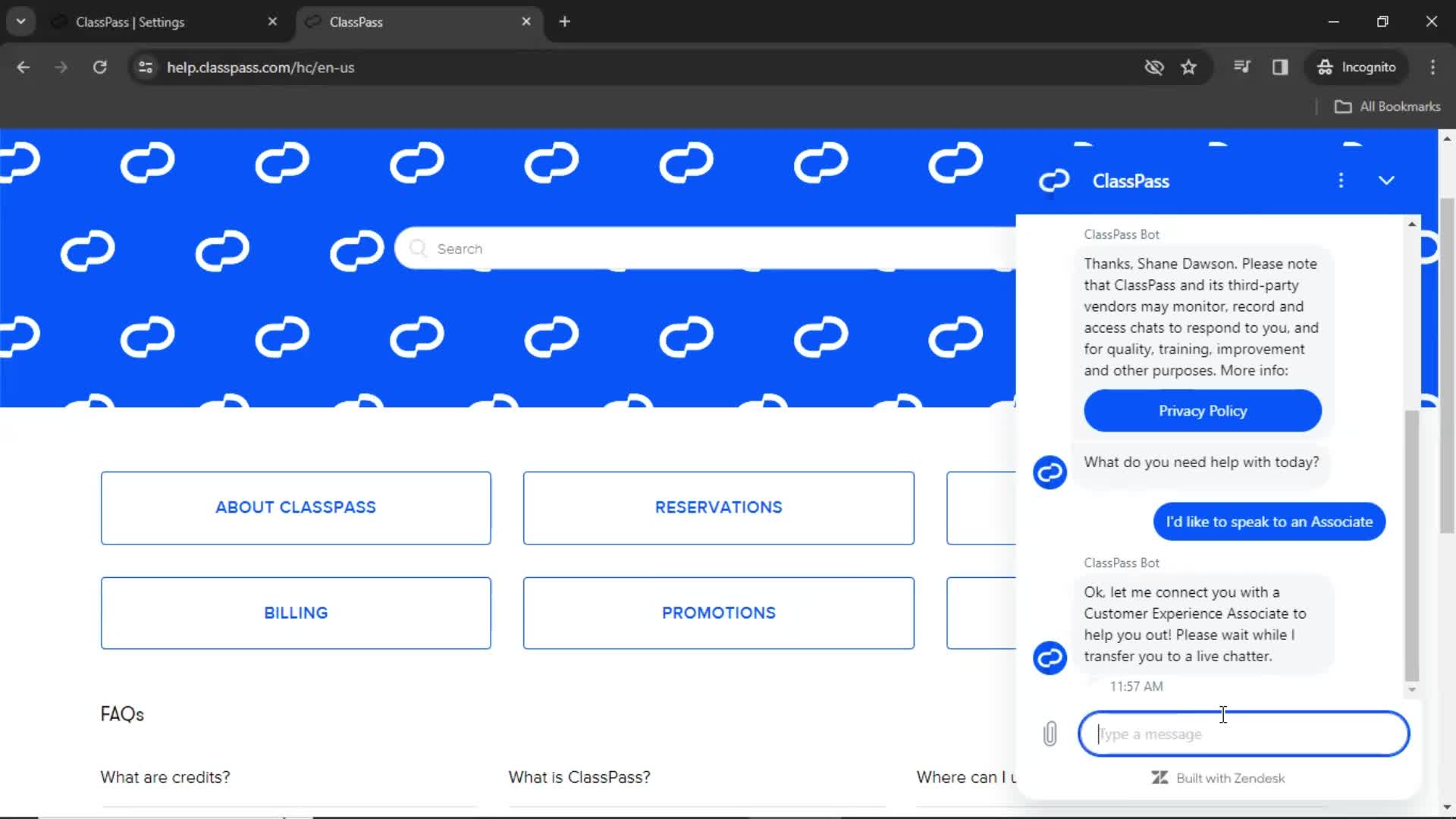The width and height of the screenshot is (1456, 819).
Task: Click the search magnifier icon
Action: pyautogui.click(x=418, y=249)
